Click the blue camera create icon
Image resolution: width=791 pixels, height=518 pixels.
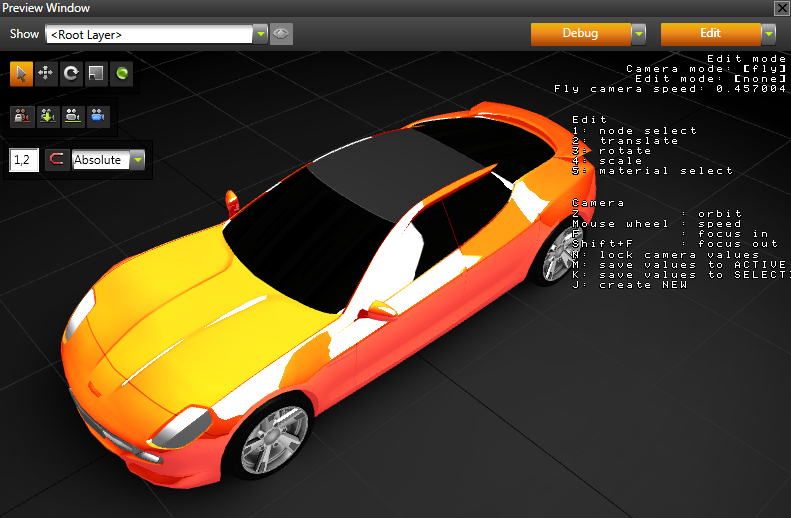click(97, 116)
